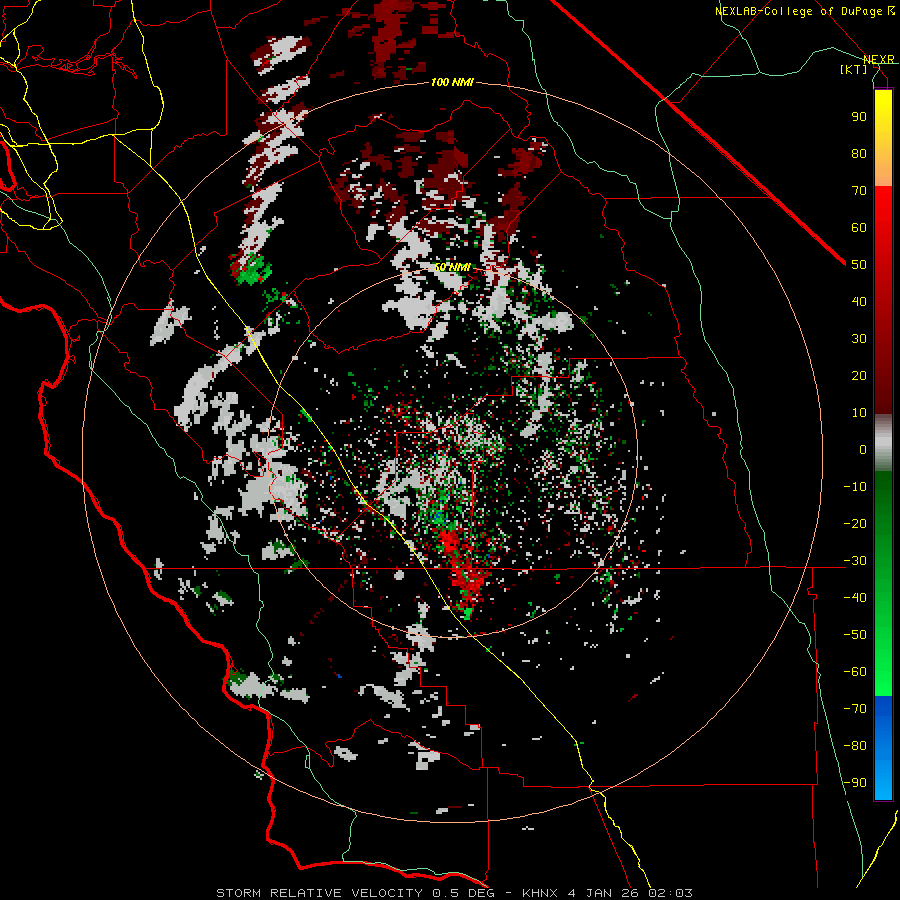
Task: Select the -20 knot scale label
Action: [x=855, y=524]
